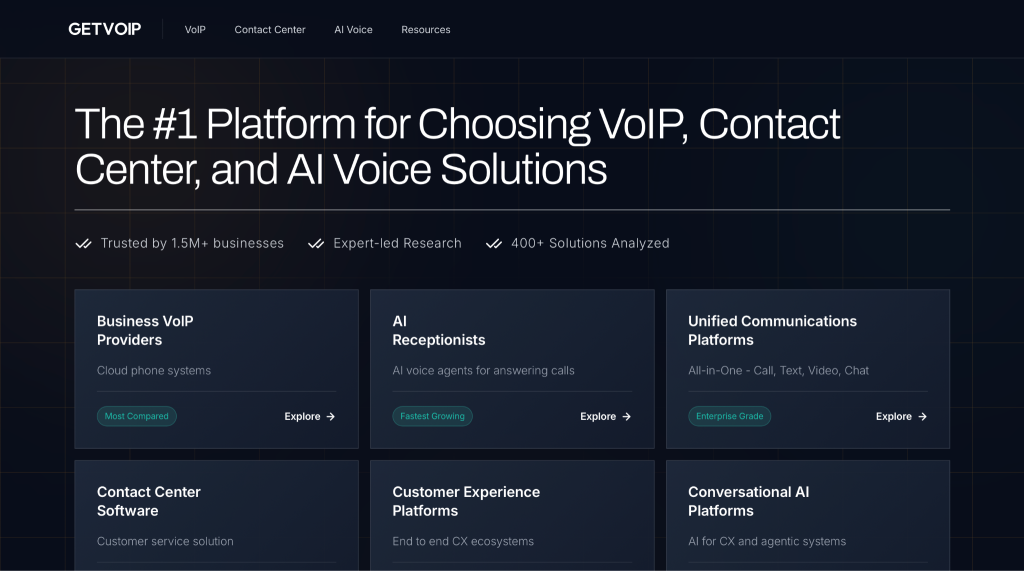Click the Unified Communications Explore arrow icon

(922, 416)
